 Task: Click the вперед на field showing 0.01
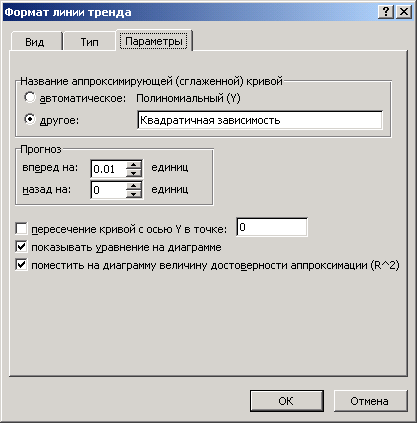click(109, 169)
